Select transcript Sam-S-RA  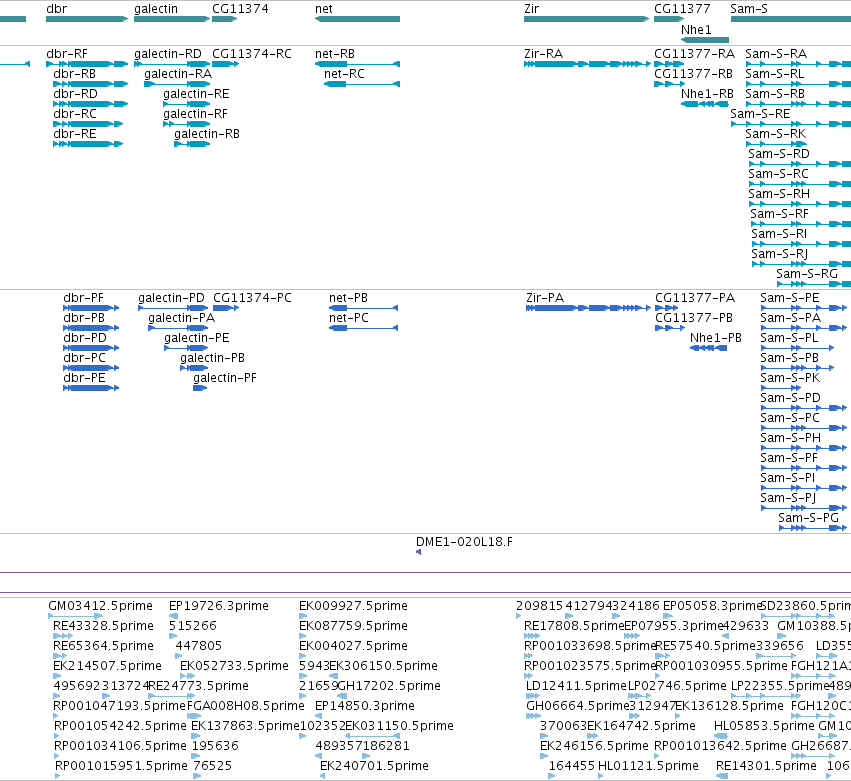(798, 64)
